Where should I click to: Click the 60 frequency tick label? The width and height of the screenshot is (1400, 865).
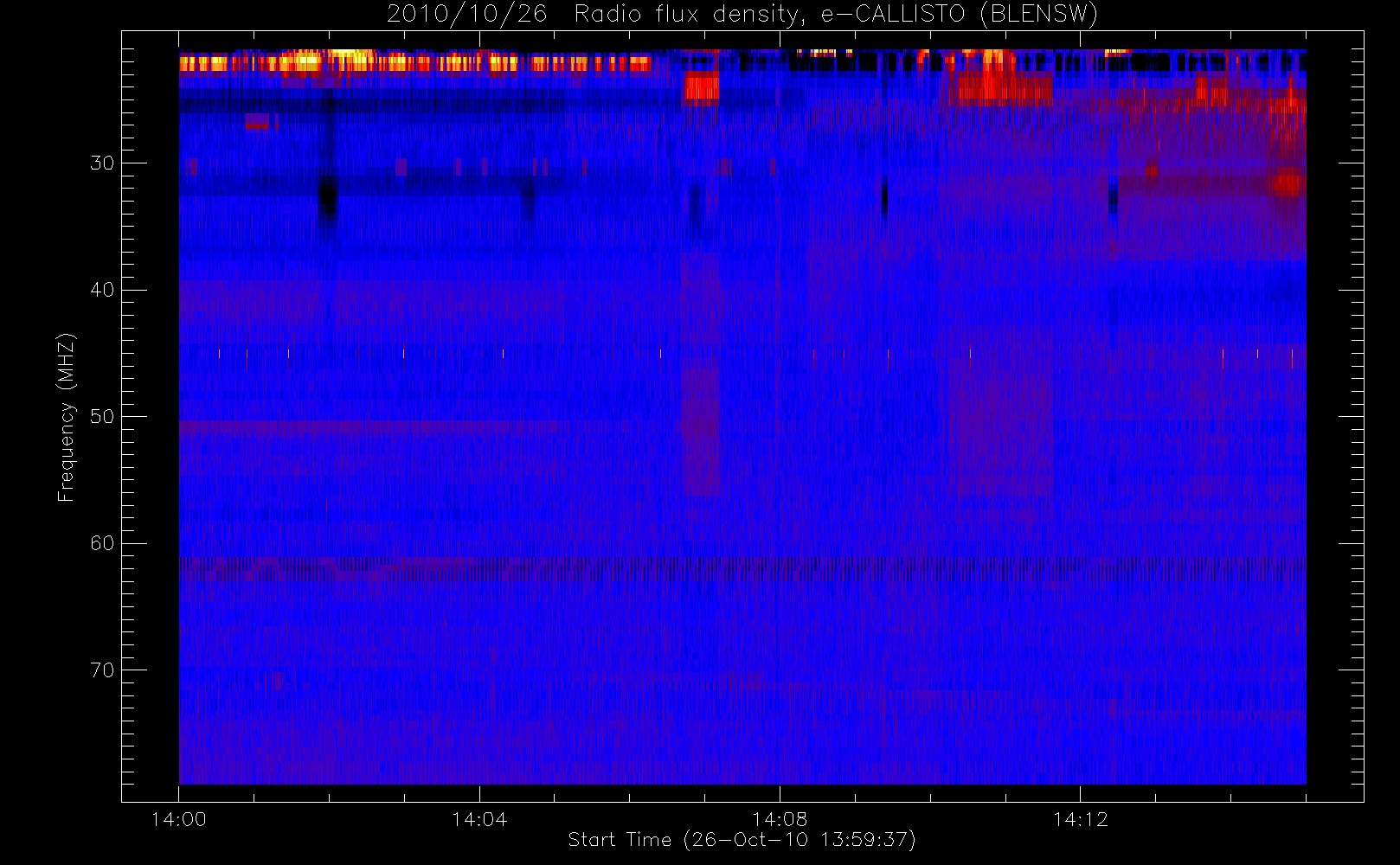(x=102, y=543)
